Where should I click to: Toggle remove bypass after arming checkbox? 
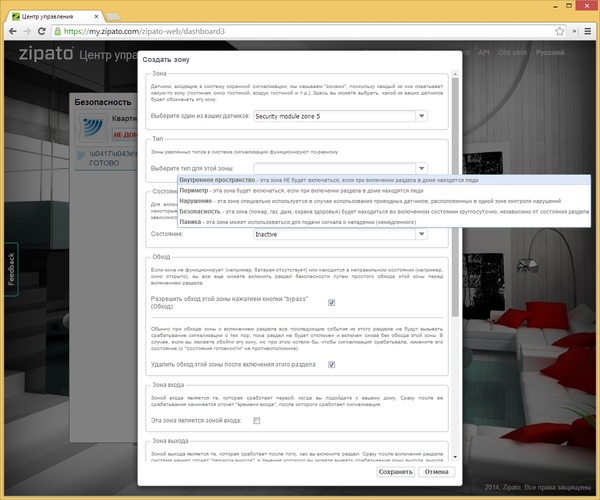pos(331,365)
